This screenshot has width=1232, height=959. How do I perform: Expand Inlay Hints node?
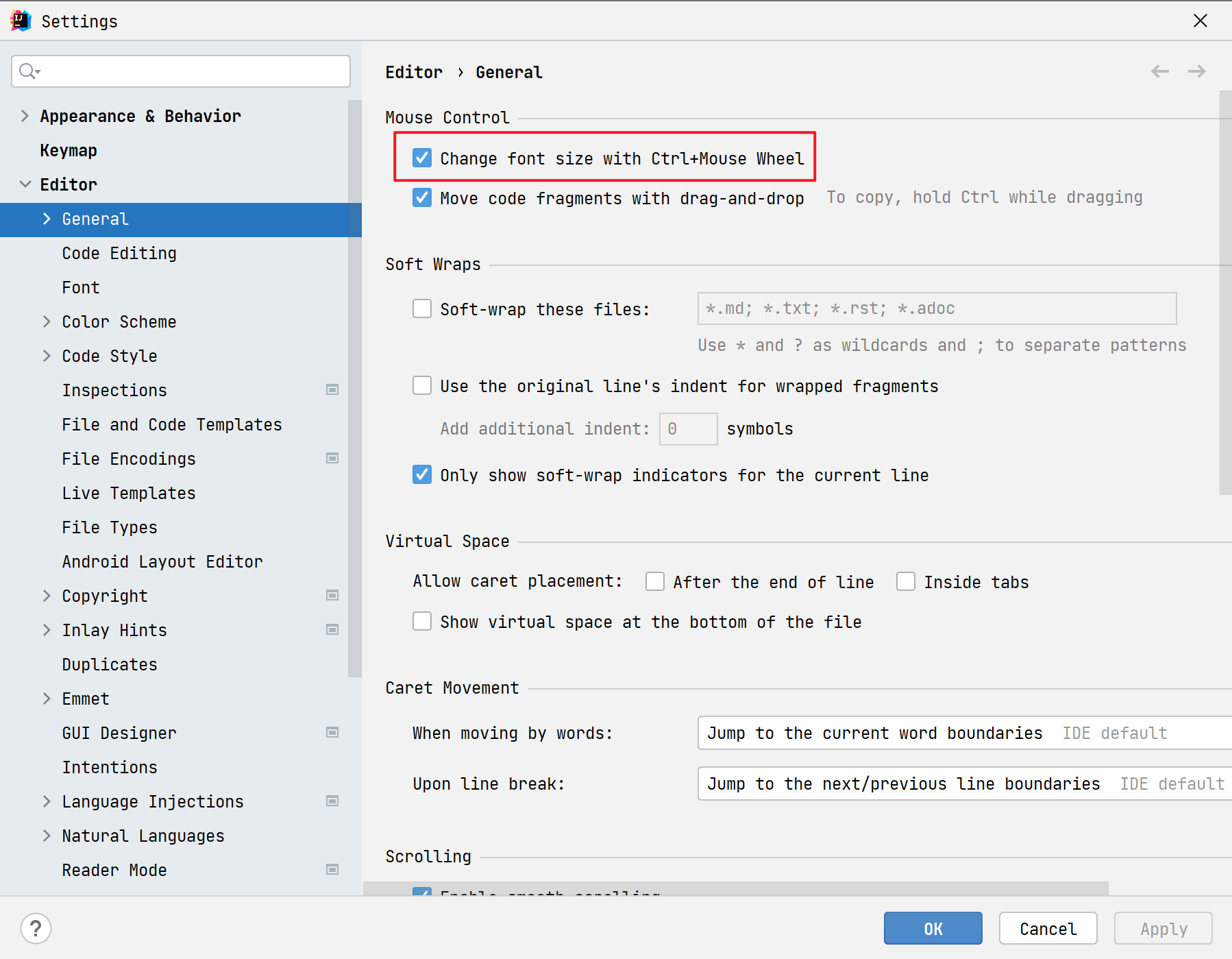[47, 630]
